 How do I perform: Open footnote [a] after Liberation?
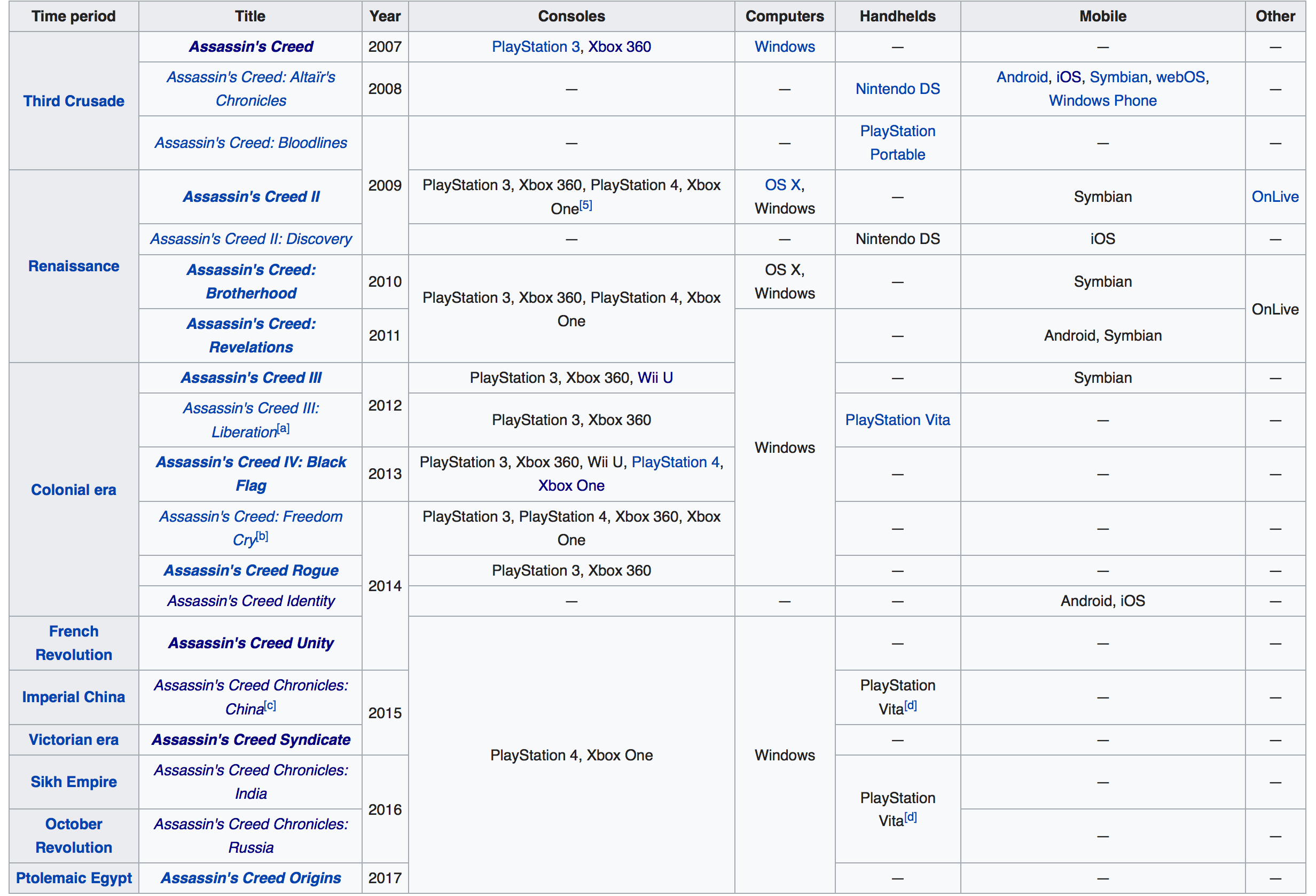pyautogui.click(x=284, y=428)
